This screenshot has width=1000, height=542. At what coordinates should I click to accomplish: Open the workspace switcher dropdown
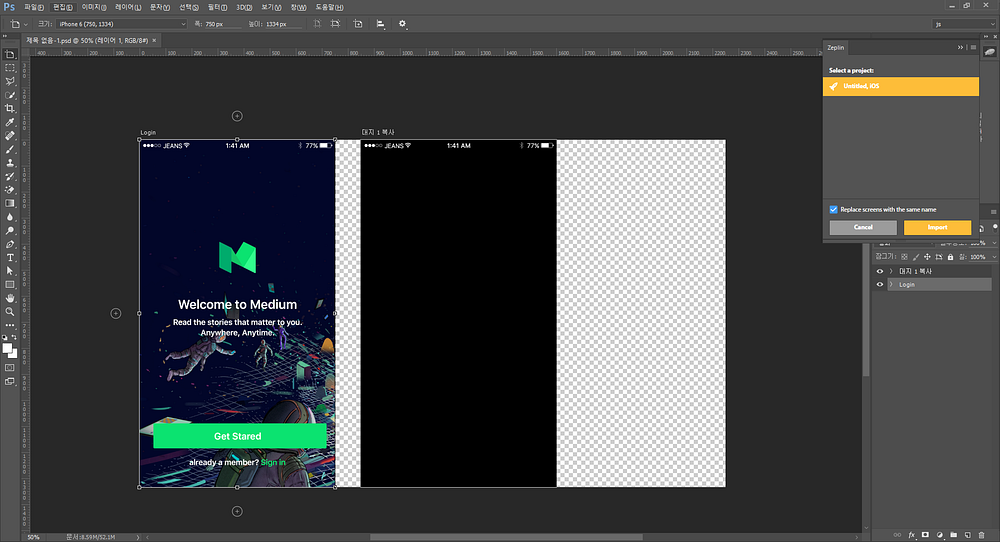[x=964, y=24]
